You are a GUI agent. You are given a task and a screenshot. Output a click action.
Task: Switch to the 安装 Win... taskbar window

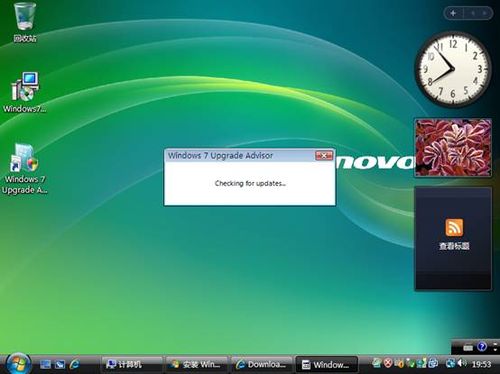tap(196, 364)
